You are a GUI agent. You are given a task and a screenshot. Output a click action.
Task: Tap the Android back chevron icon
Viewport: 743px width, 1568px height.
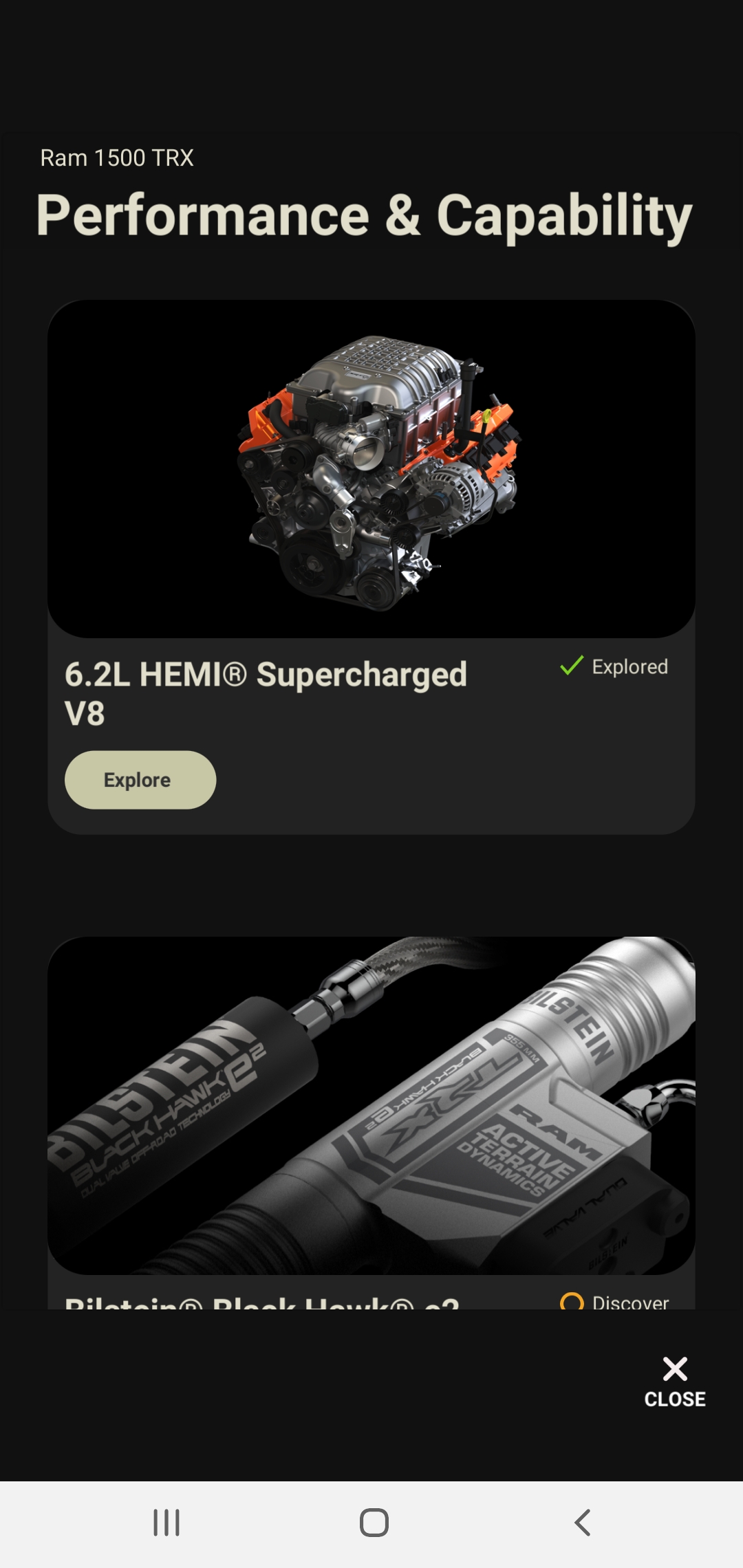[x=583, y=1523]
